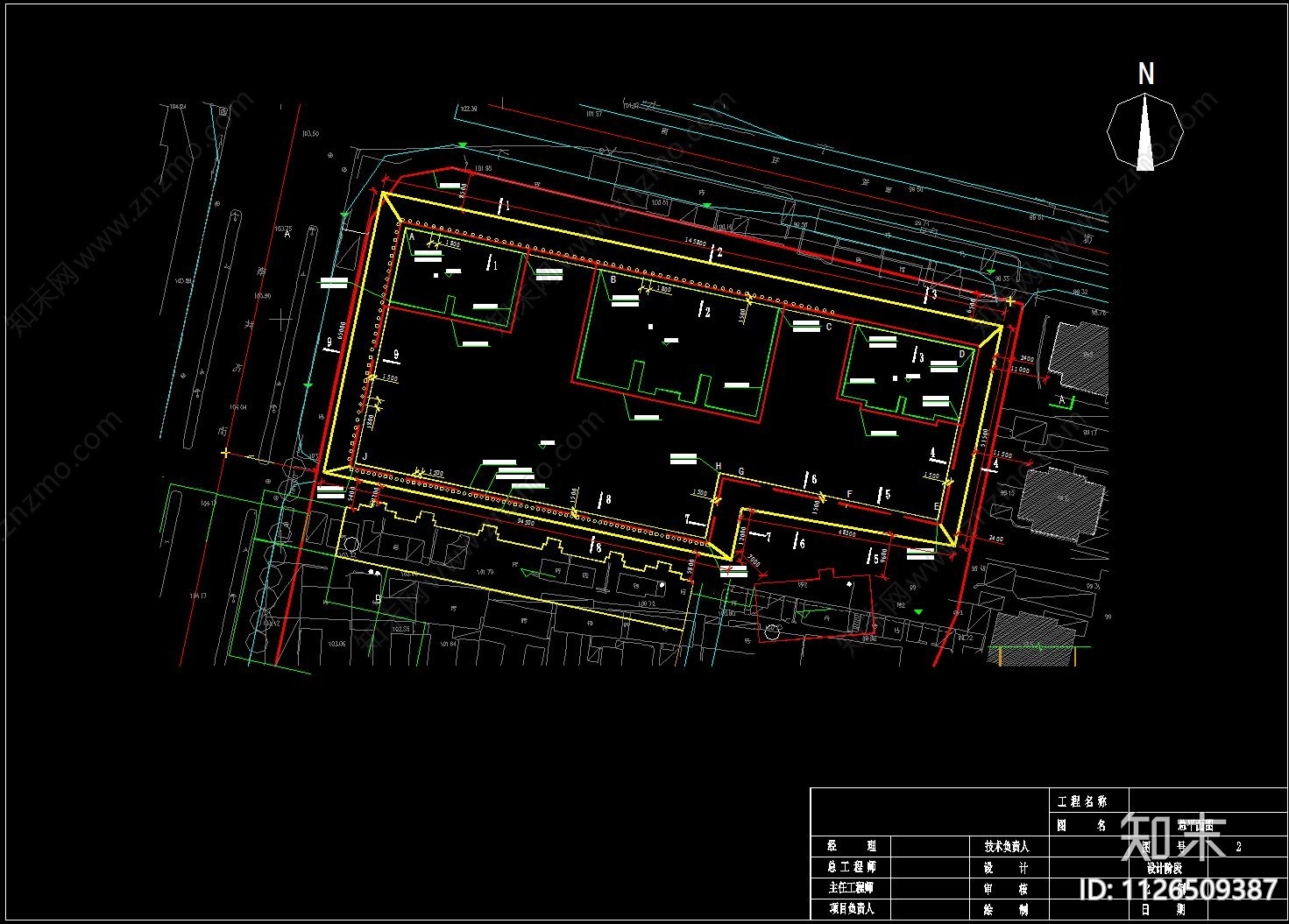Click the letter N above the compass
Image resolution: width=1289 pixels, height=924 pixels.
pyautogui.click(x=1145, y=74)
